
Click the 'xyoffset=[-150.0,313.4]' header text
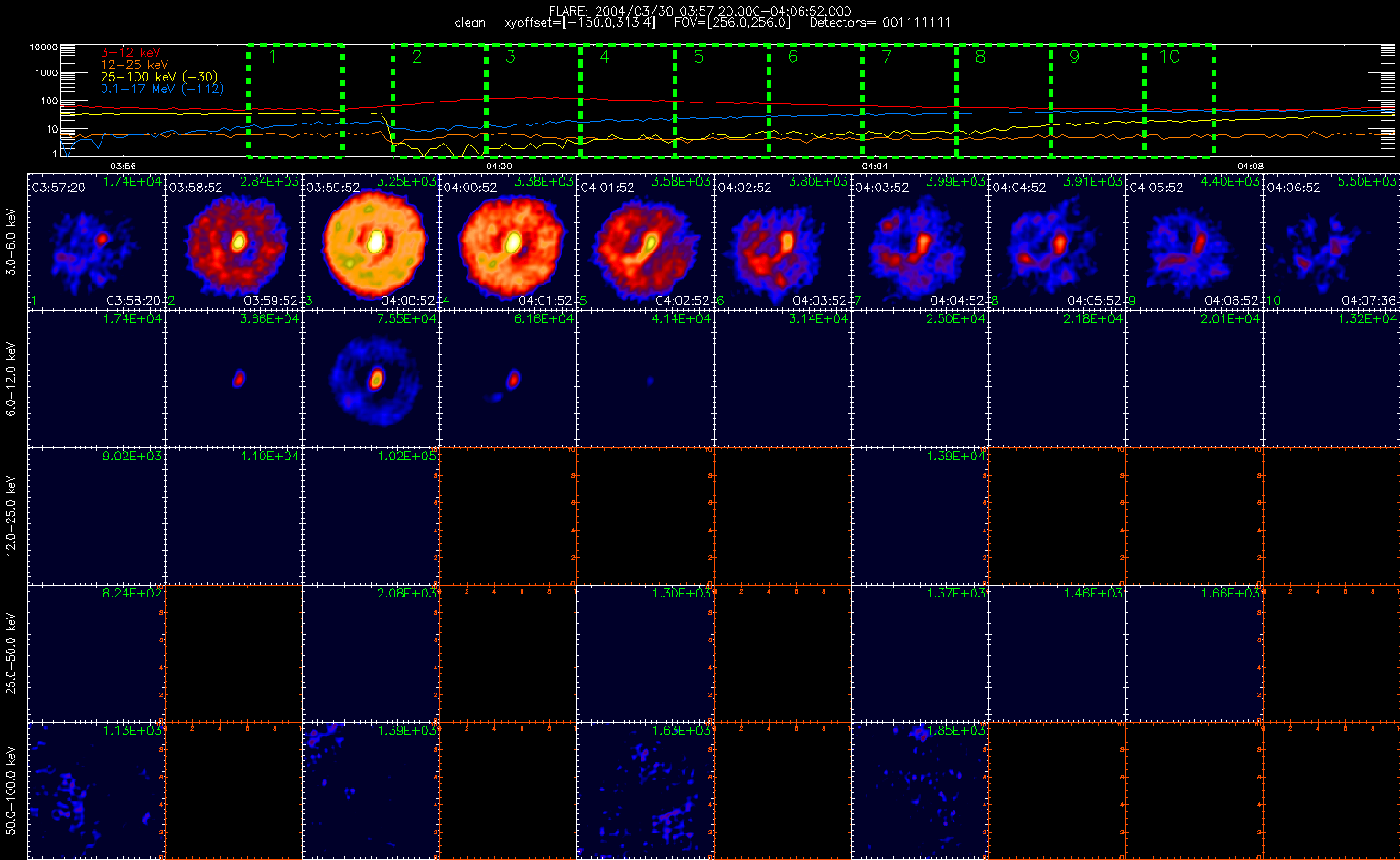[580, 22]
